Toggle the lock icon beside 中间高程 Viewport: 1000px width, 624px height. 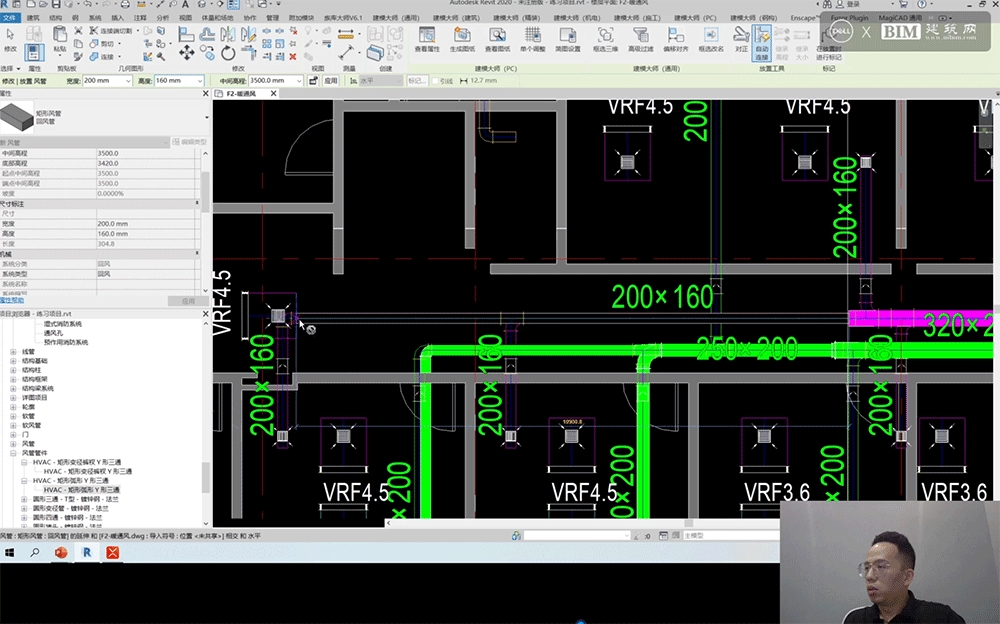click(313, 81)
